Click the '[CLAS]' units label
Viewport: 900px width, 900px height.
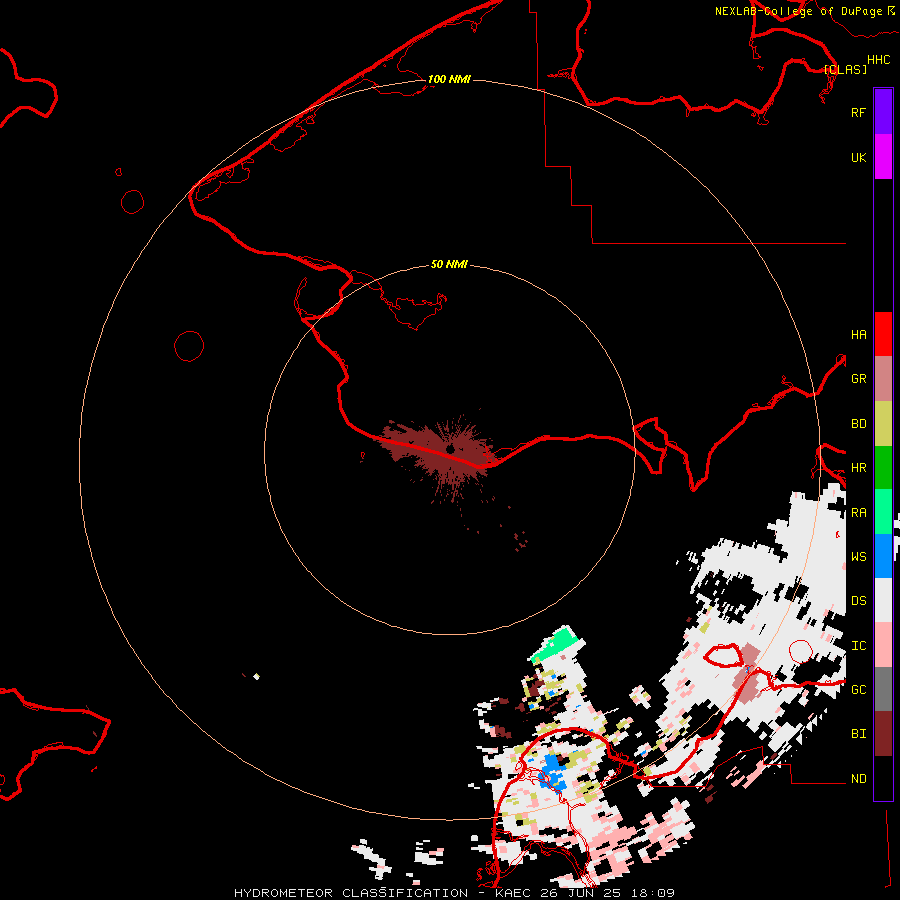(x=845, y=70)
